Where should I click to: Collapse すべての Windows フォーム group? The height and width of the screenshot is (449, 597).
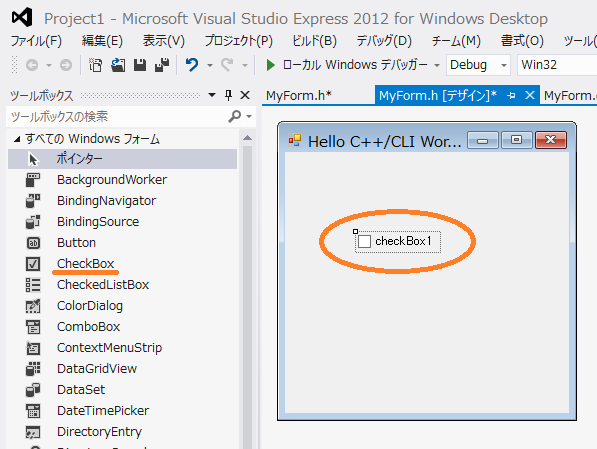(17, 139)
